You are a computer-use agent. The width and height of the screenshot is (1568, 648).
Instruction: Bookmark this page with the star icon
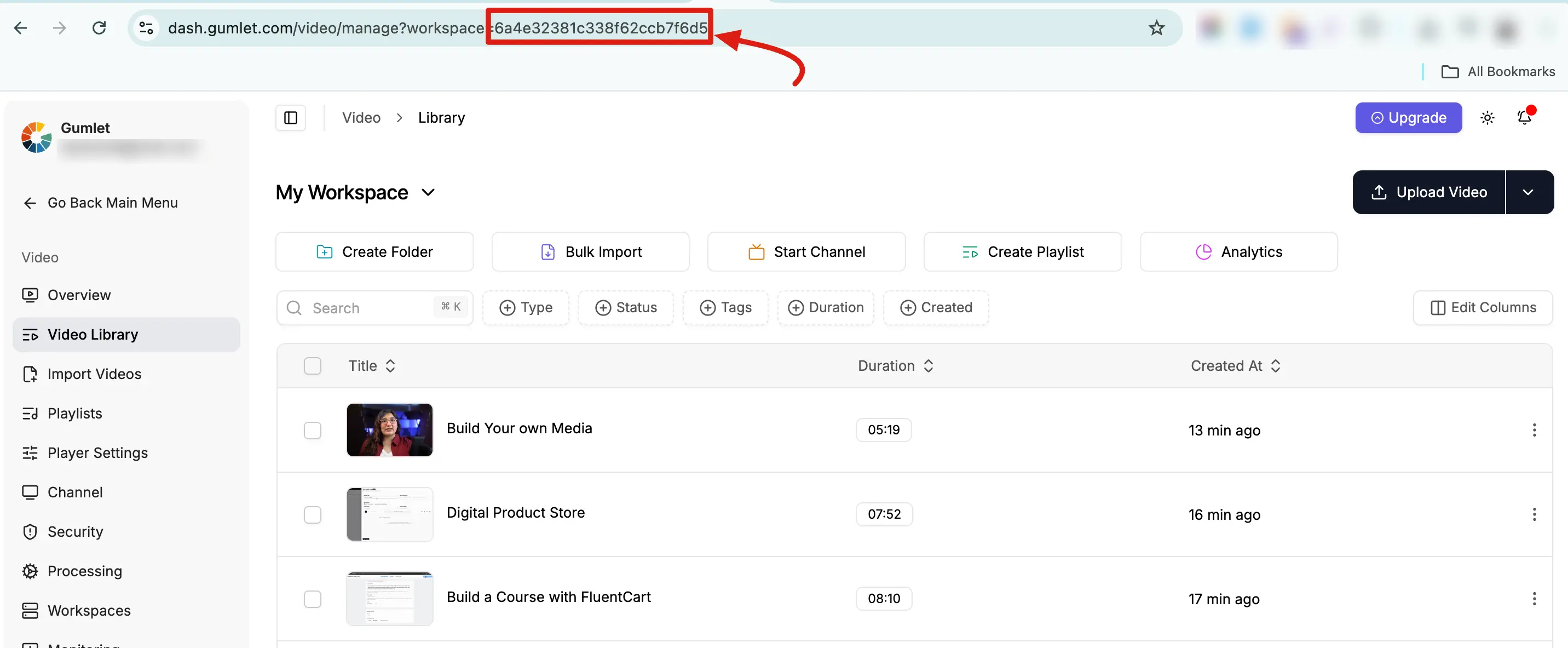(x=1156, y=28)
